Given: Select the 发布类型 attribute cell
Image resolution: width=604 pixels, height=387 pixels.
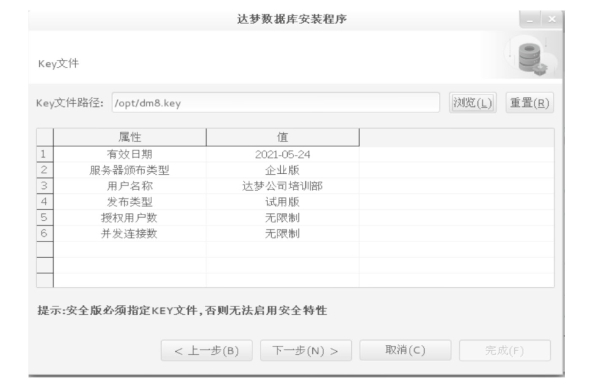Looking at the screenshot, I should coord(130,202).
